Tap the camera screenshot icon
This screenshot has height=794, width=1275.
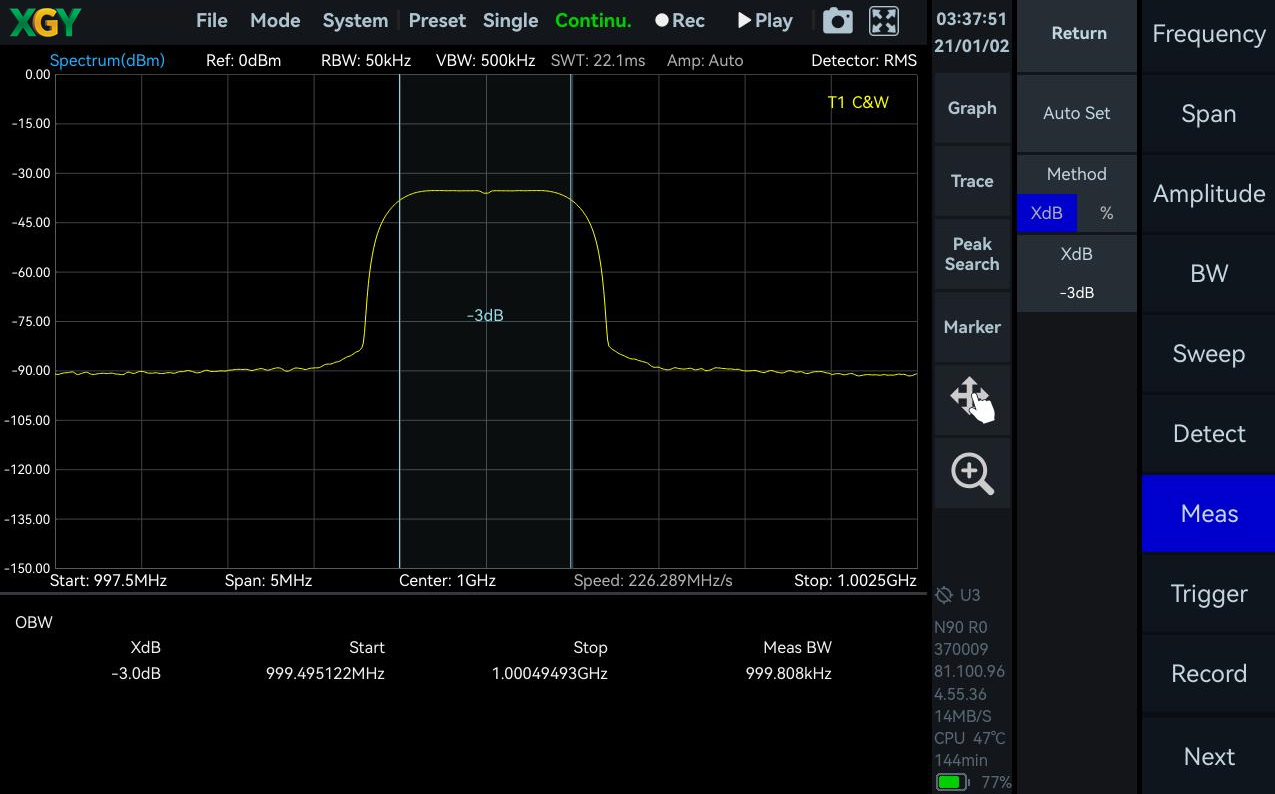(838, 21)
